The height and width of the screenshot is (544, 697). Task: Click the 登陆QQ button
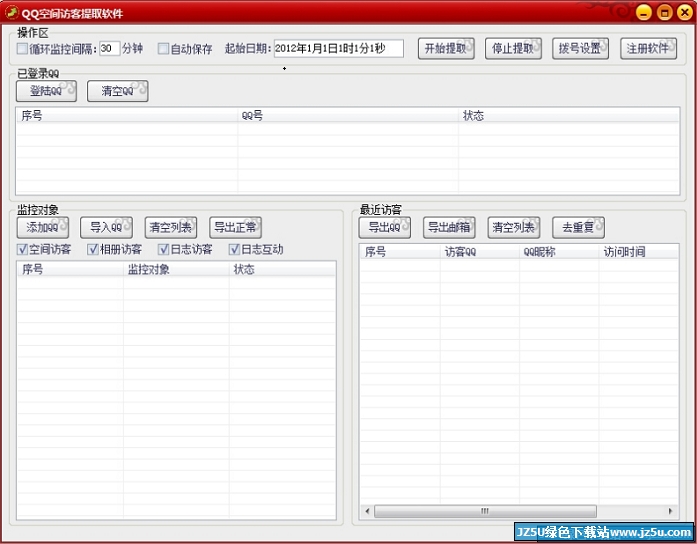[x=46, y=91]
